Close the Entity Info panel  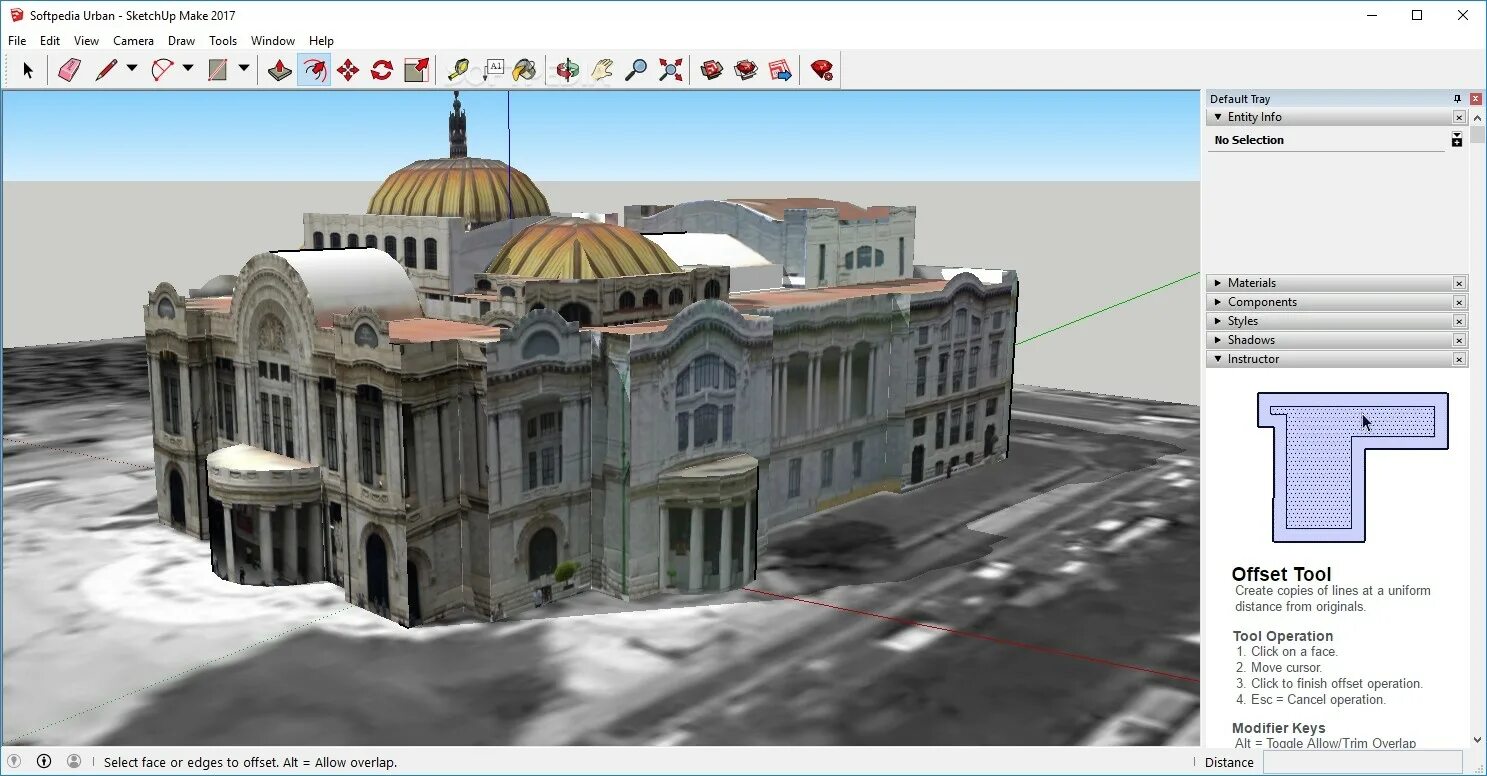[x=1459, y=118]
